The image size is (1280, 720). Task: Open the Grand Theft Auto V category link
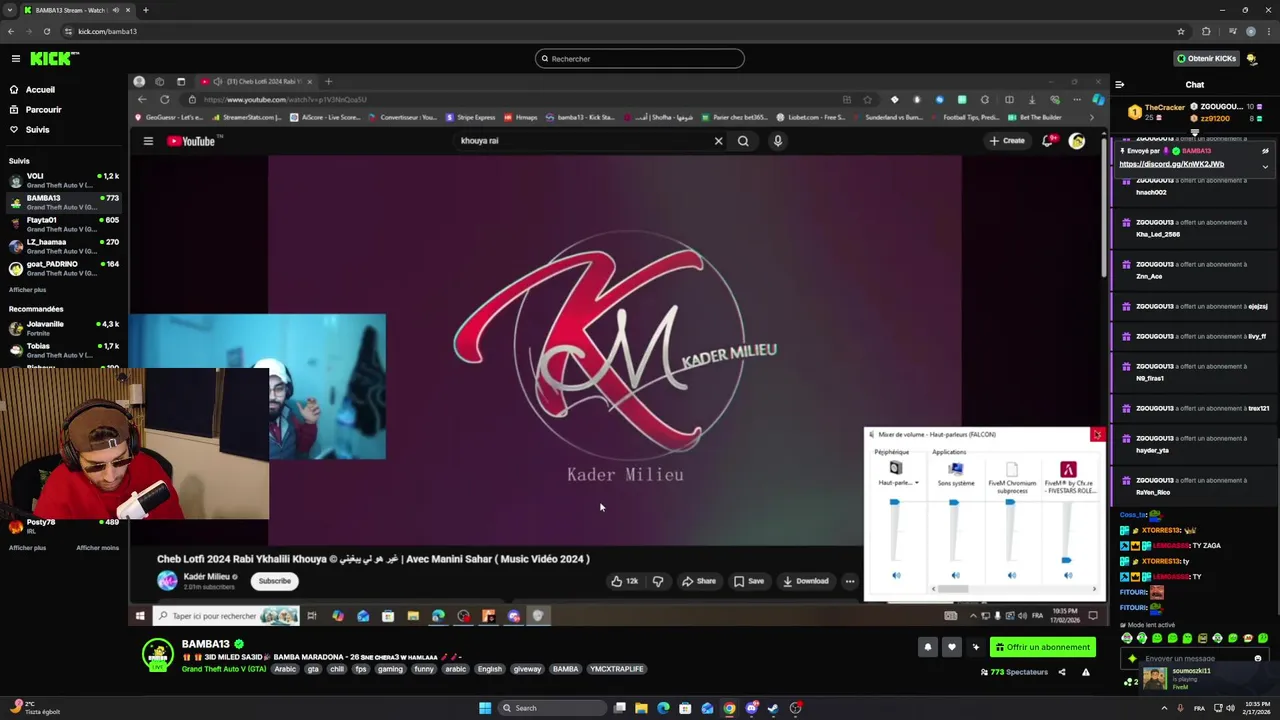tap(224, 669)
